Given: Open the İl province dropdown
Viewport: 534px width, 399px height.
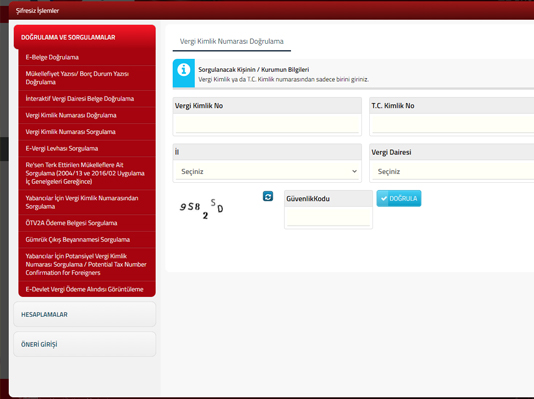Looking at the screenshot, I should click(x=267, y=171).
